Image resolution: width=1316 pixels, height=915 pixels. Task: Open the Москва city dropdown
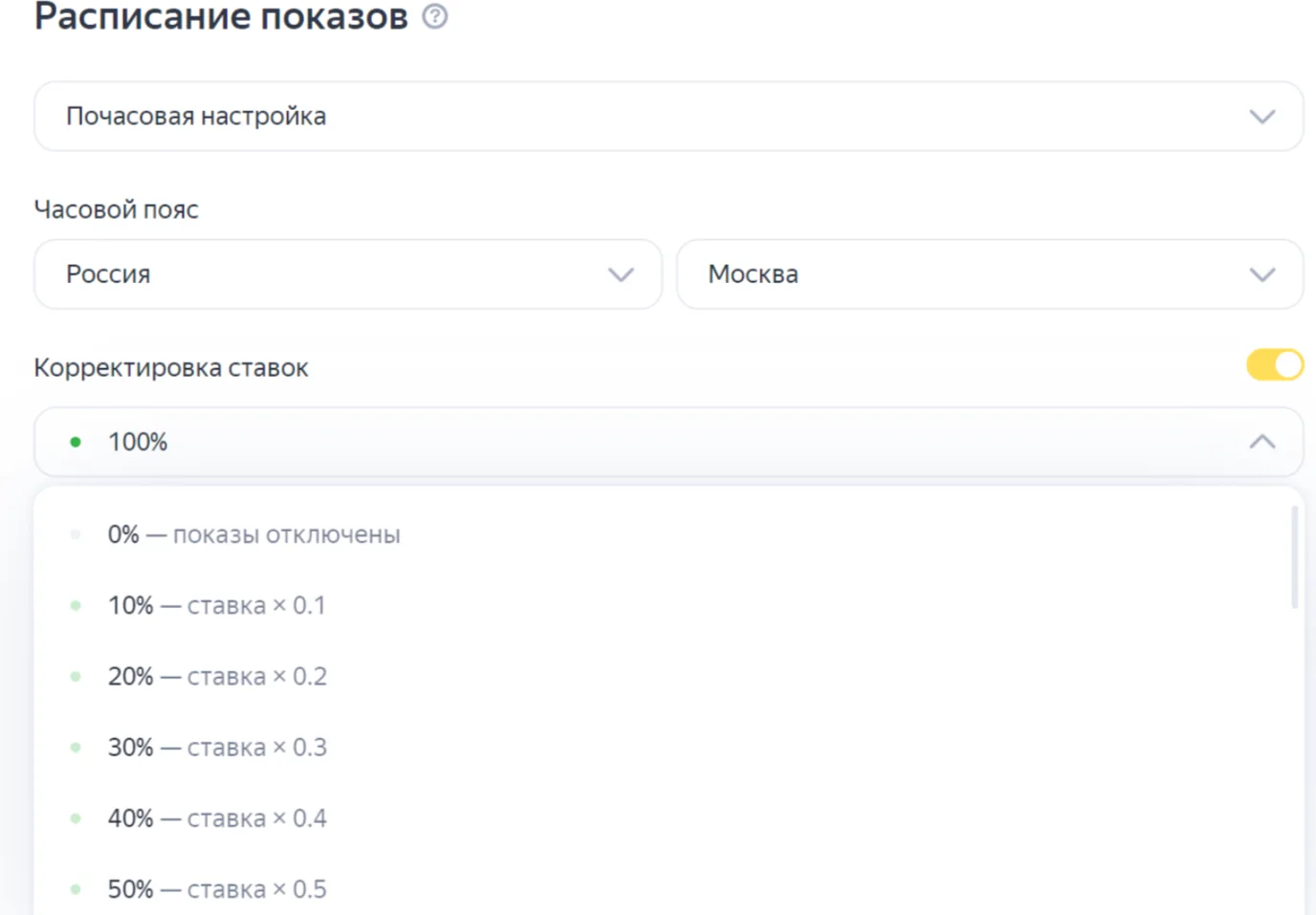tap(990, 274)
